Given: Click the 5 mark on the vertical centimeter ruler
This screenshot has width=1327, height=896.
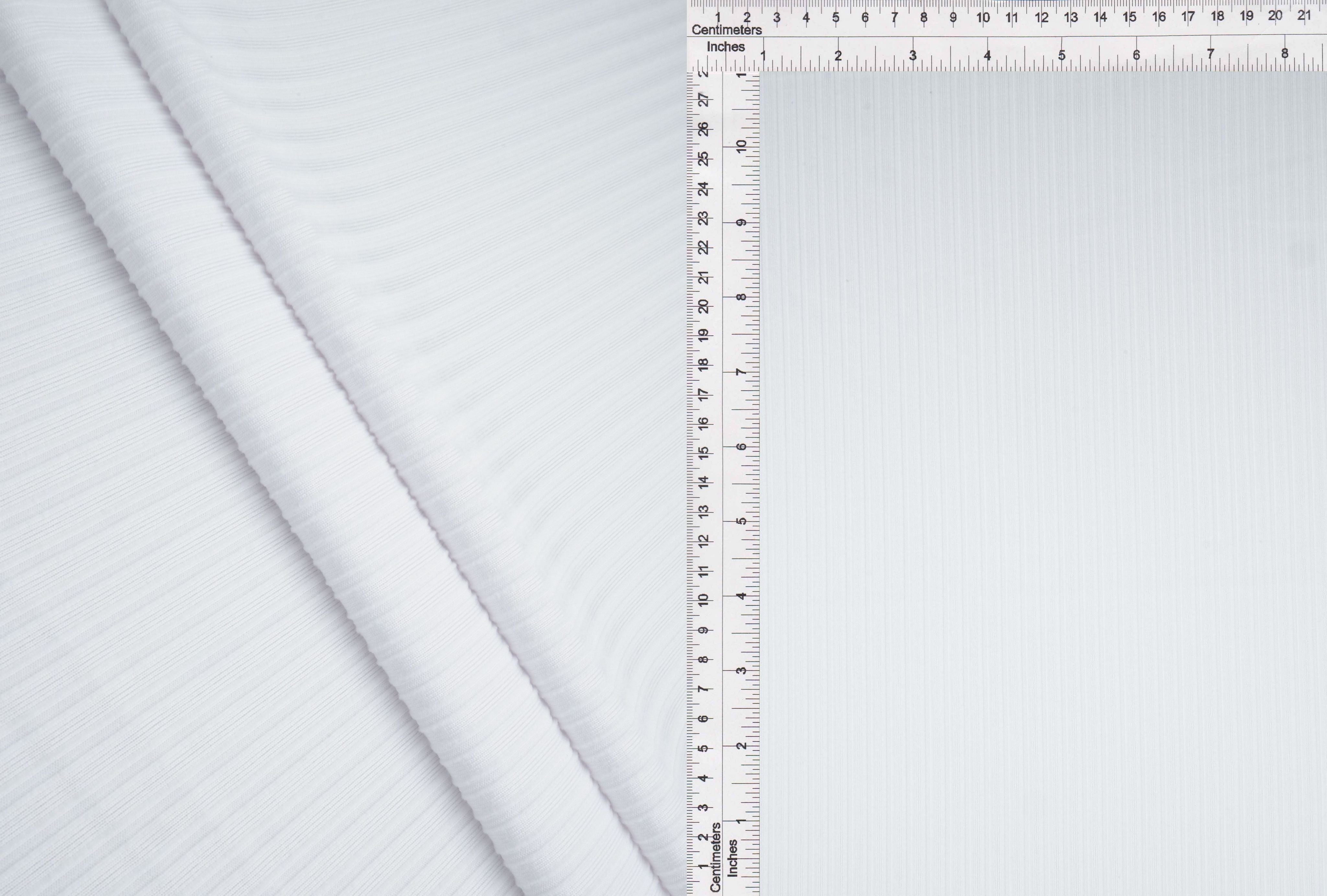Looking at the screenshot, I should coord(703,748).
